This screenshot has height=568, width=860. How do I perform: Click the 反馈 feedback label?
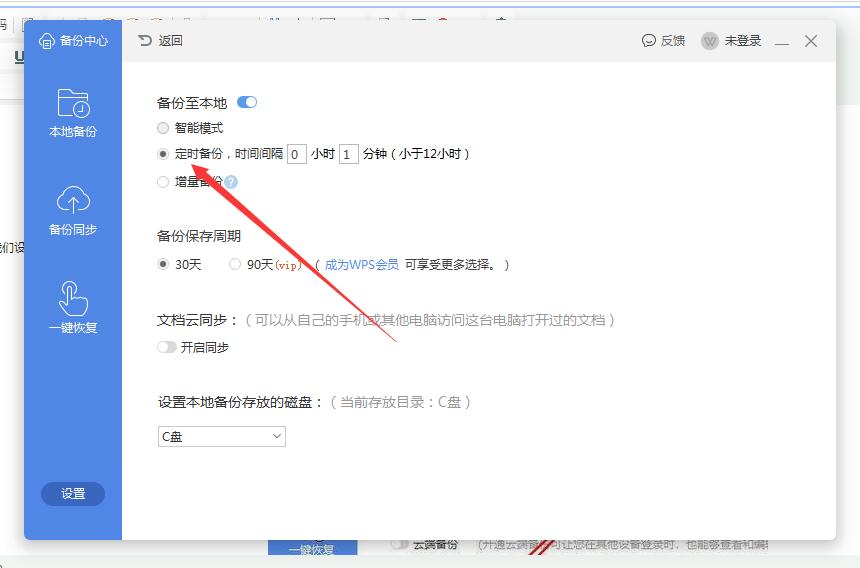[672, 41]
